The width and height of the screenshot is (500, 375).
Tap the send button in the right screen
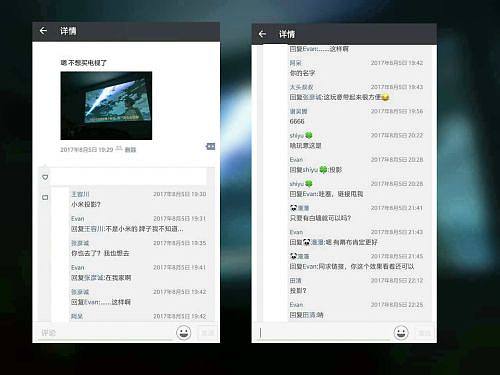coord(424,333)
